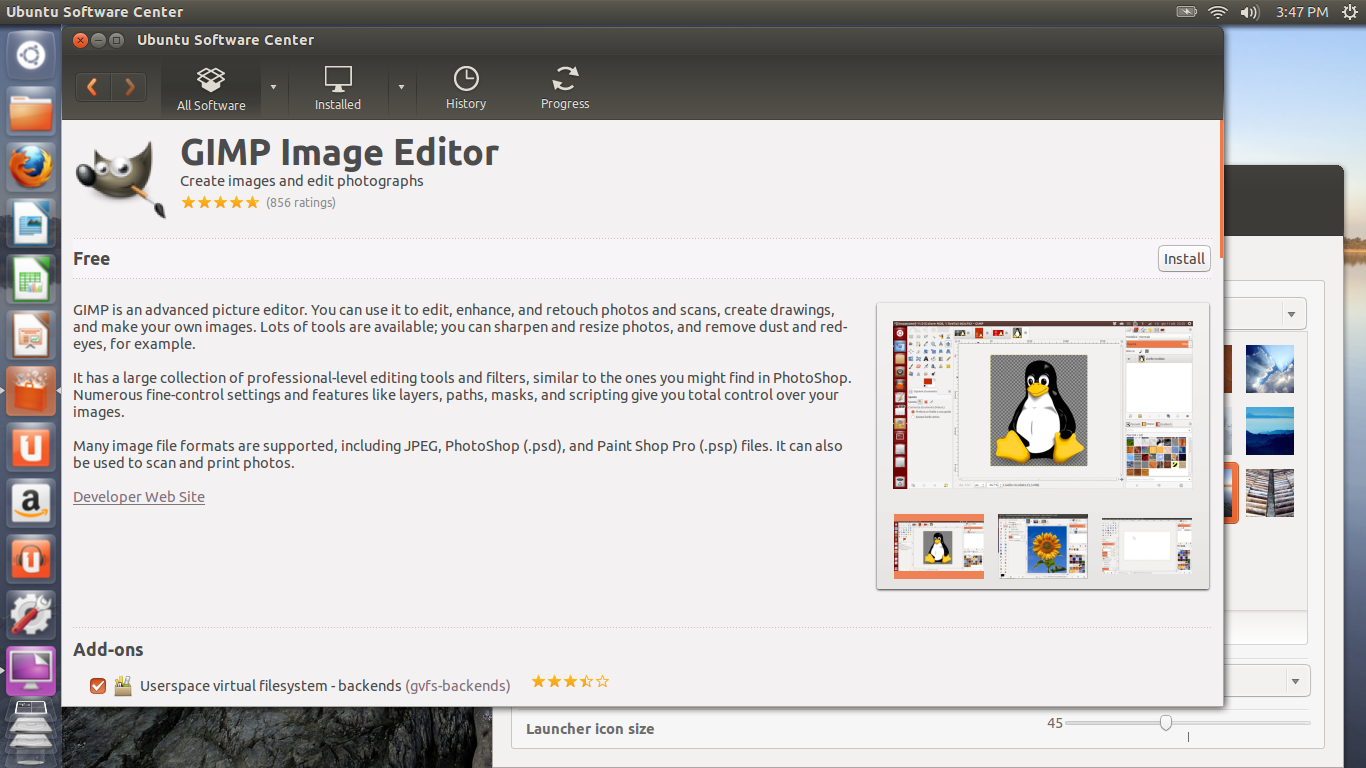Image resolution: width=1366 pixels, height=768 pixels.
Task: Go back with the left arrow button
Action: click(92, 87)
